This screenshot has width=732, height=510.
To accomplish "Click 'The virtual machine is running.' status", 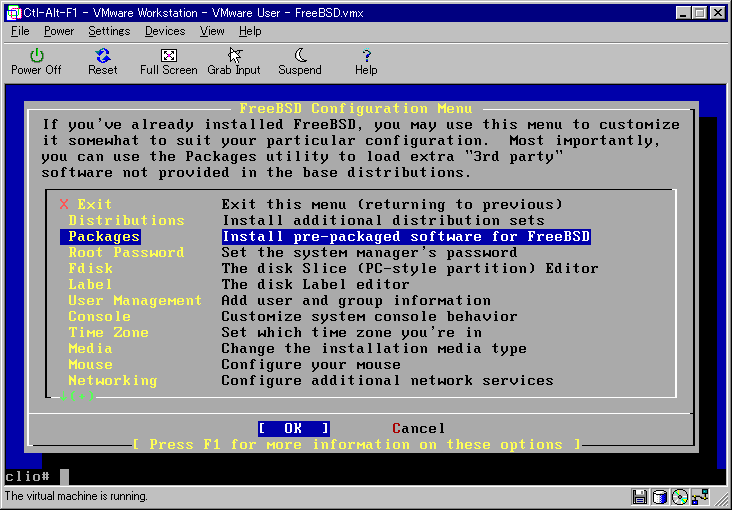I will 77,496.
